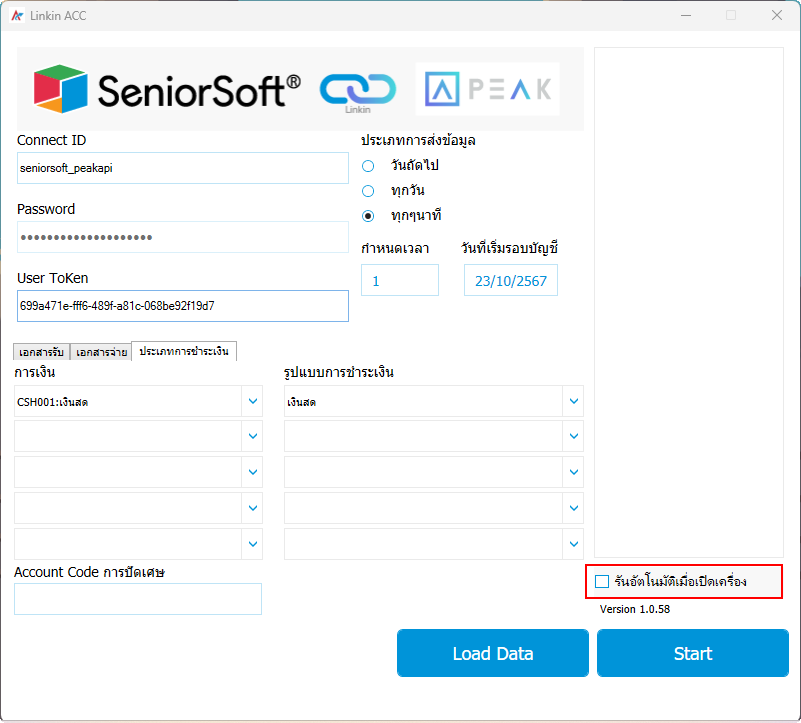The width and height of the screenshot is (801, 723).
Task: Click the empty log panel on right
Action: click(x=689, y=302)
